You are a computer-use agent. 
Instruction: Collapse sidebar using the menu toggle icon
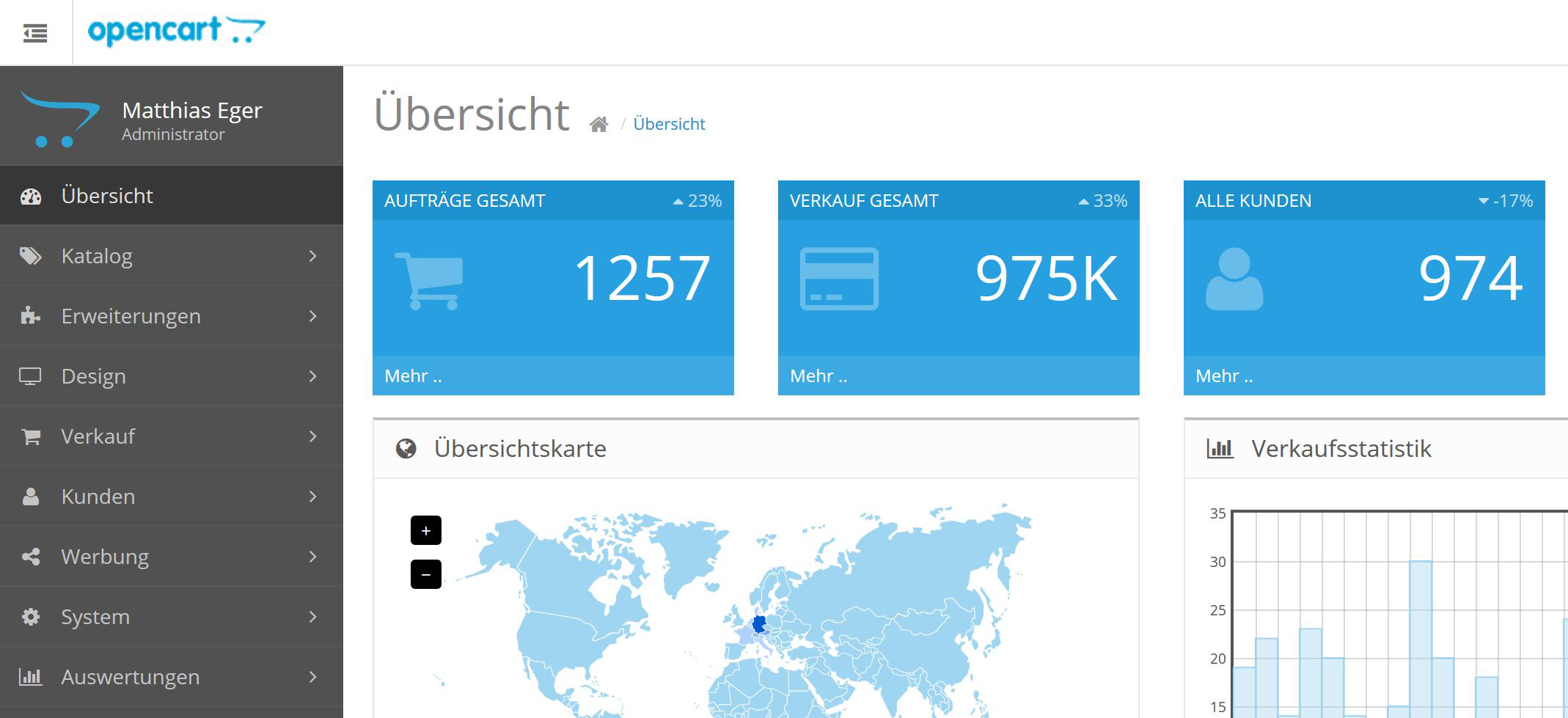click(34, 33)
